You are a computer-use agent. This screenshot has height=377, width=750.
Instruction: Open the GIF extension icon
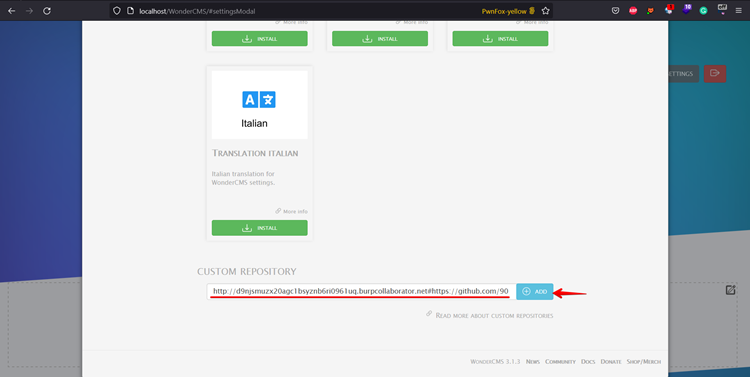(722, 10)
